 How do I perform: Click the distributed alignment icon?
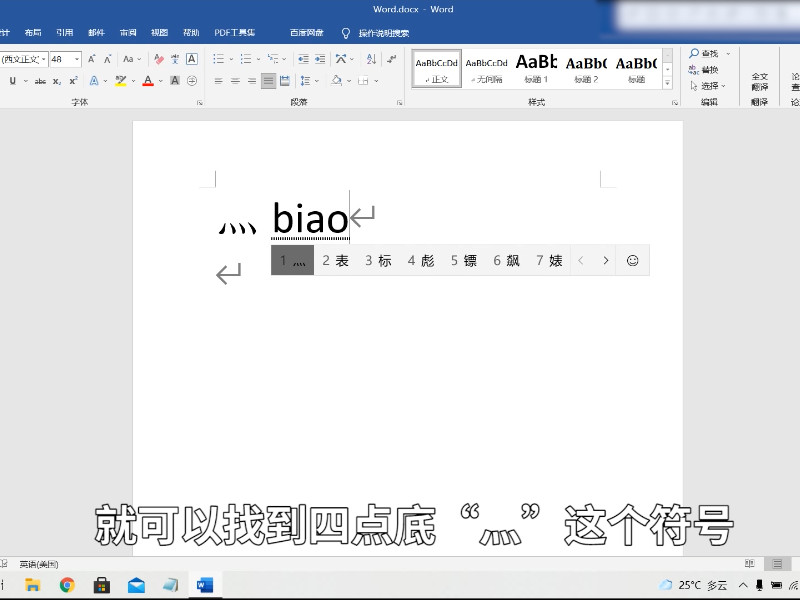point(285,81)
